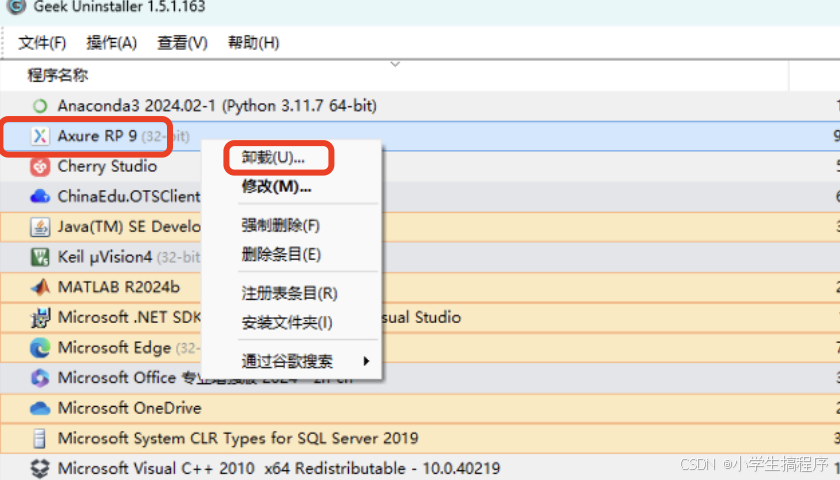Select the MATLAB R2024b row text
Viewport: 840px width, 480px height.
[x=119, y=287]
